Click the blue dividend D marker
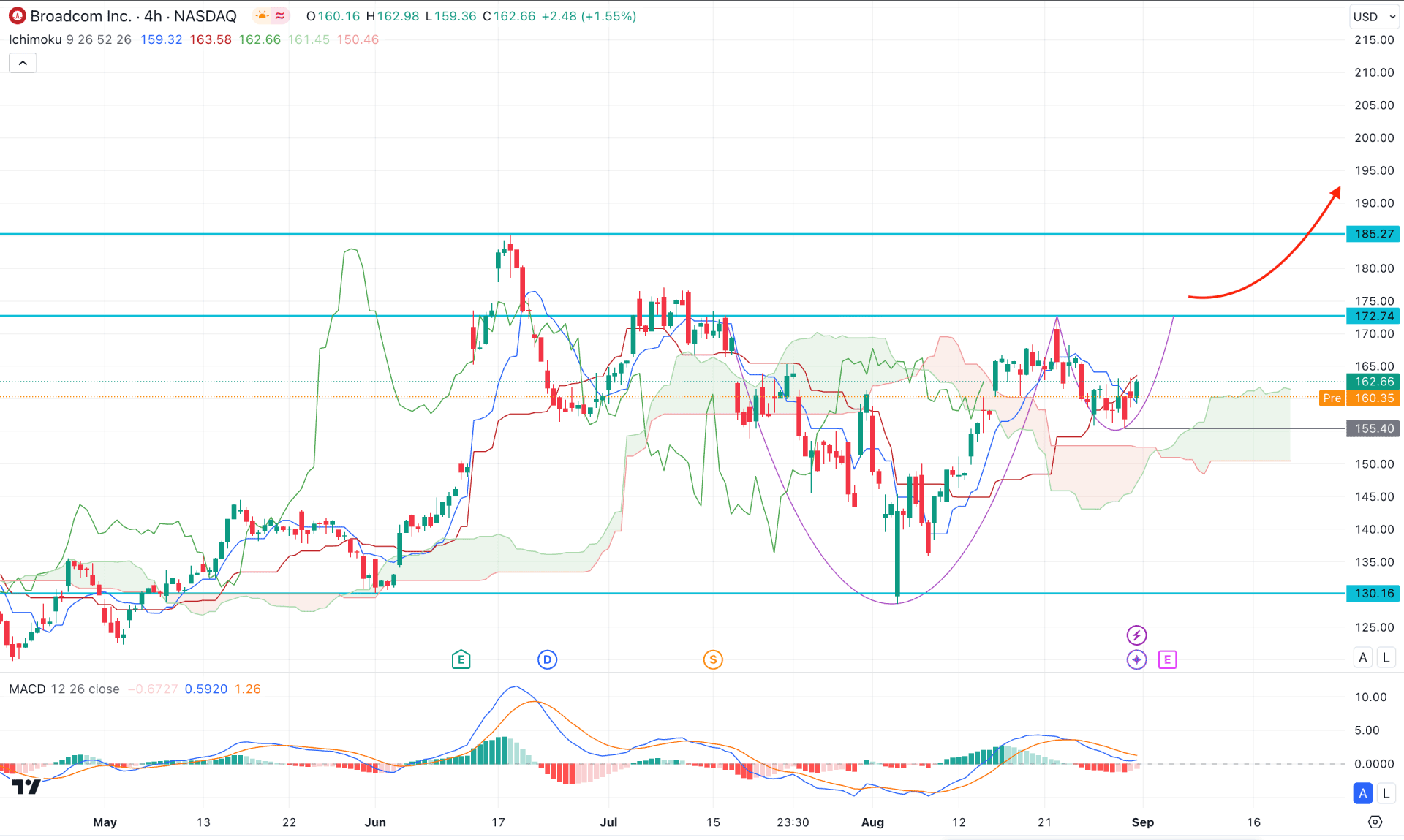This screenshot has height=840, width=1404. pyautogui.click(x=547, y=659)
